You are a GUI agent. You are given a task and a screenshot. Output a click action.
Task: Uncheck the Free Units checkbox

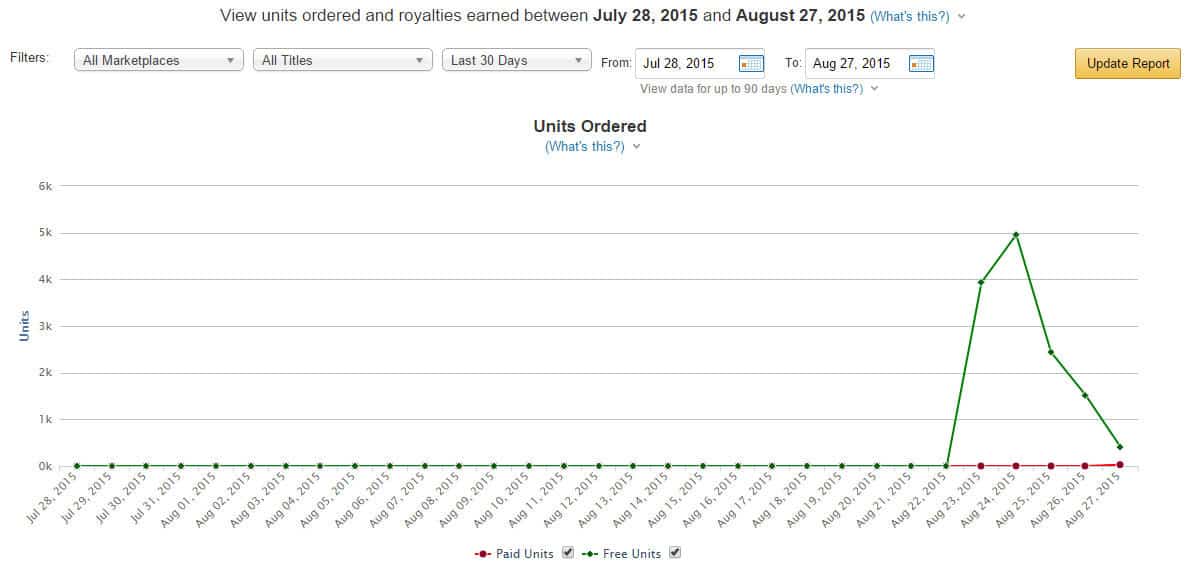click(676, 553)
